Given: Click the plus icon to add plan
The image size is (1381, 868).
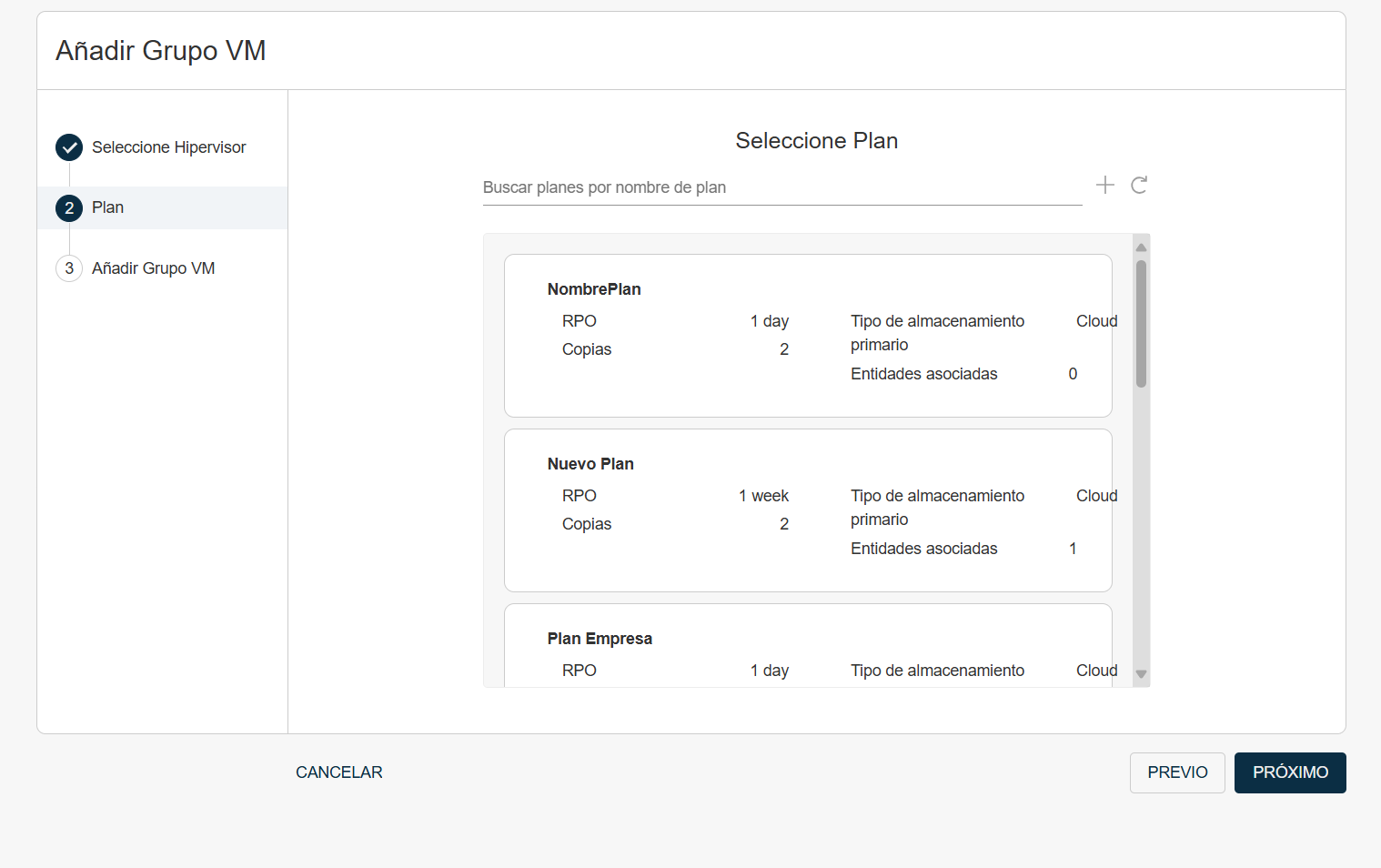Looking at the screenshot, I should point(1105,186).
